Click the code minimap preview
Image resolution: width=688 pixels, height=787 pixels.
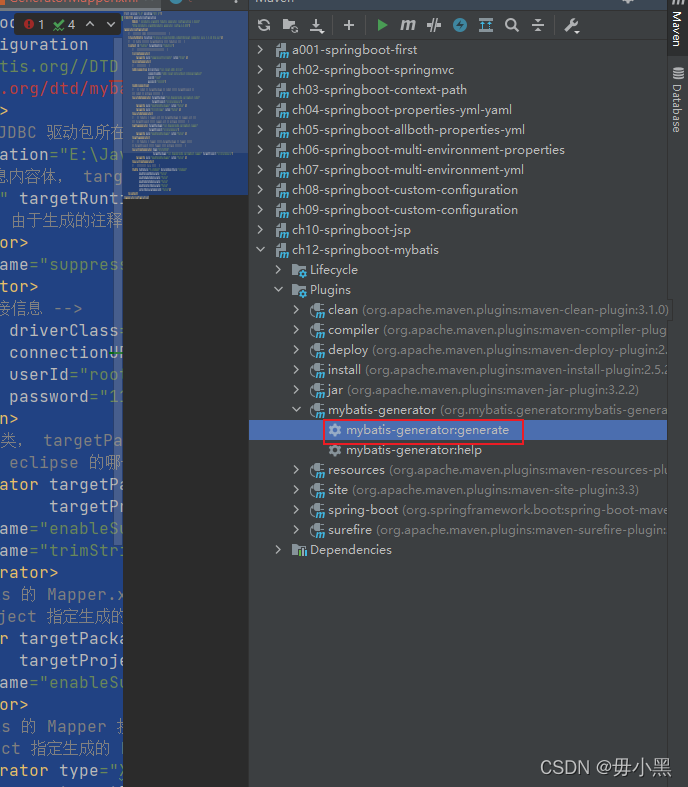tap(186, 103)
